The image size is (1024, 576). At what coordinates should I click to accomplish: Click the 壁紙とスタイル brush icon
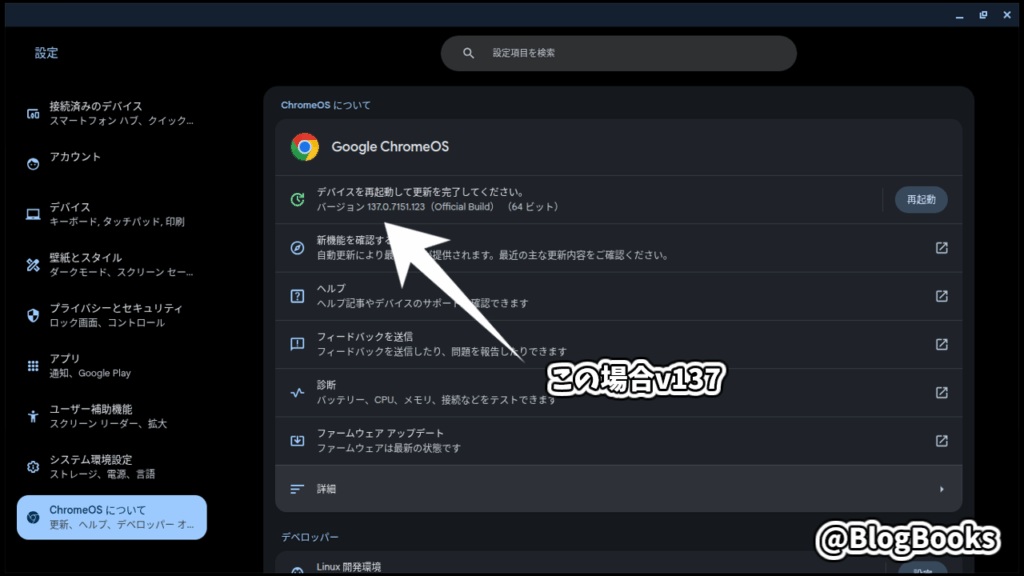(x=33, y=264)
